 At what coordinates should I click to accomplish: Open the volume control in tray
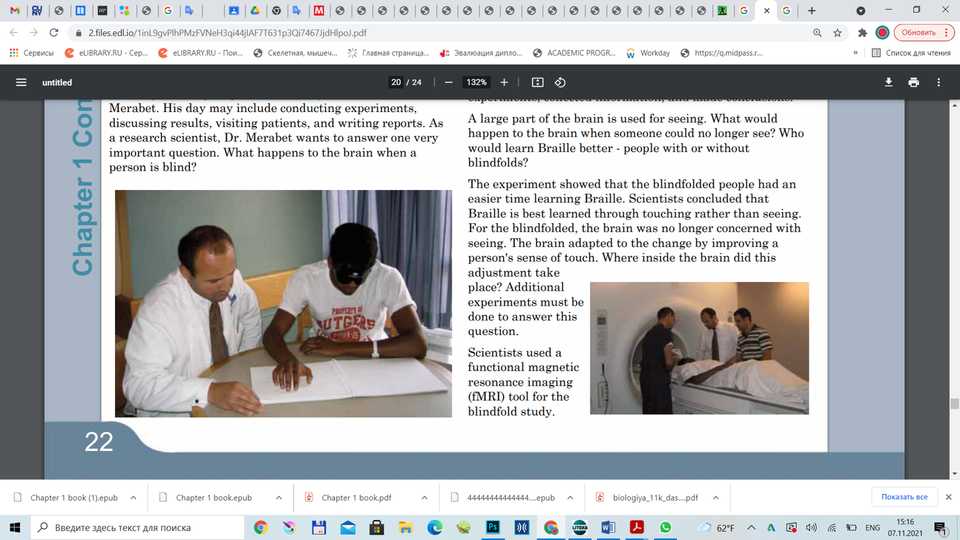(811, 527)
